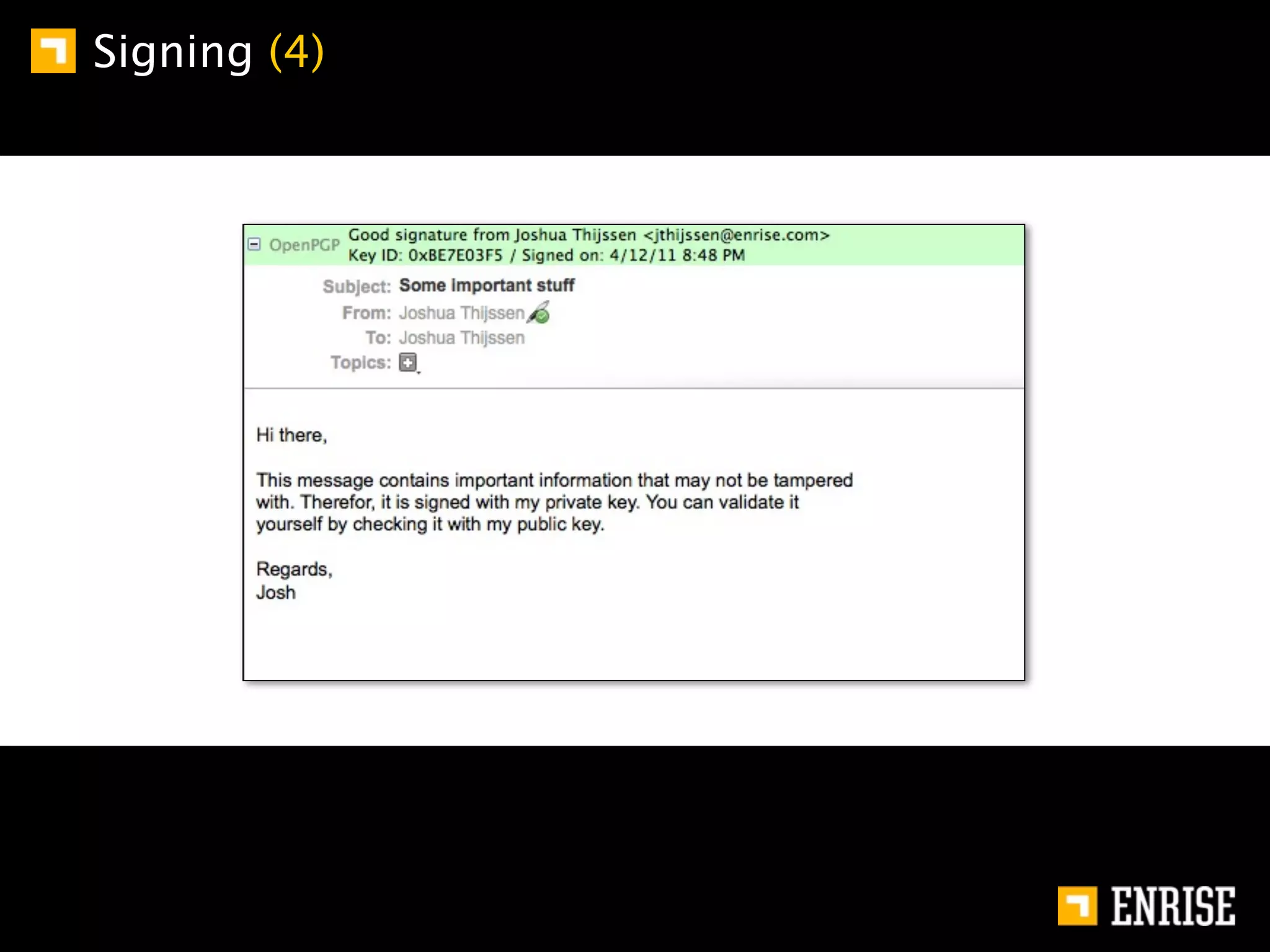The height and width of the screenshot is (952, 1270).
Task: Click the Signing (4) slide title
Action: click(208, 52)
